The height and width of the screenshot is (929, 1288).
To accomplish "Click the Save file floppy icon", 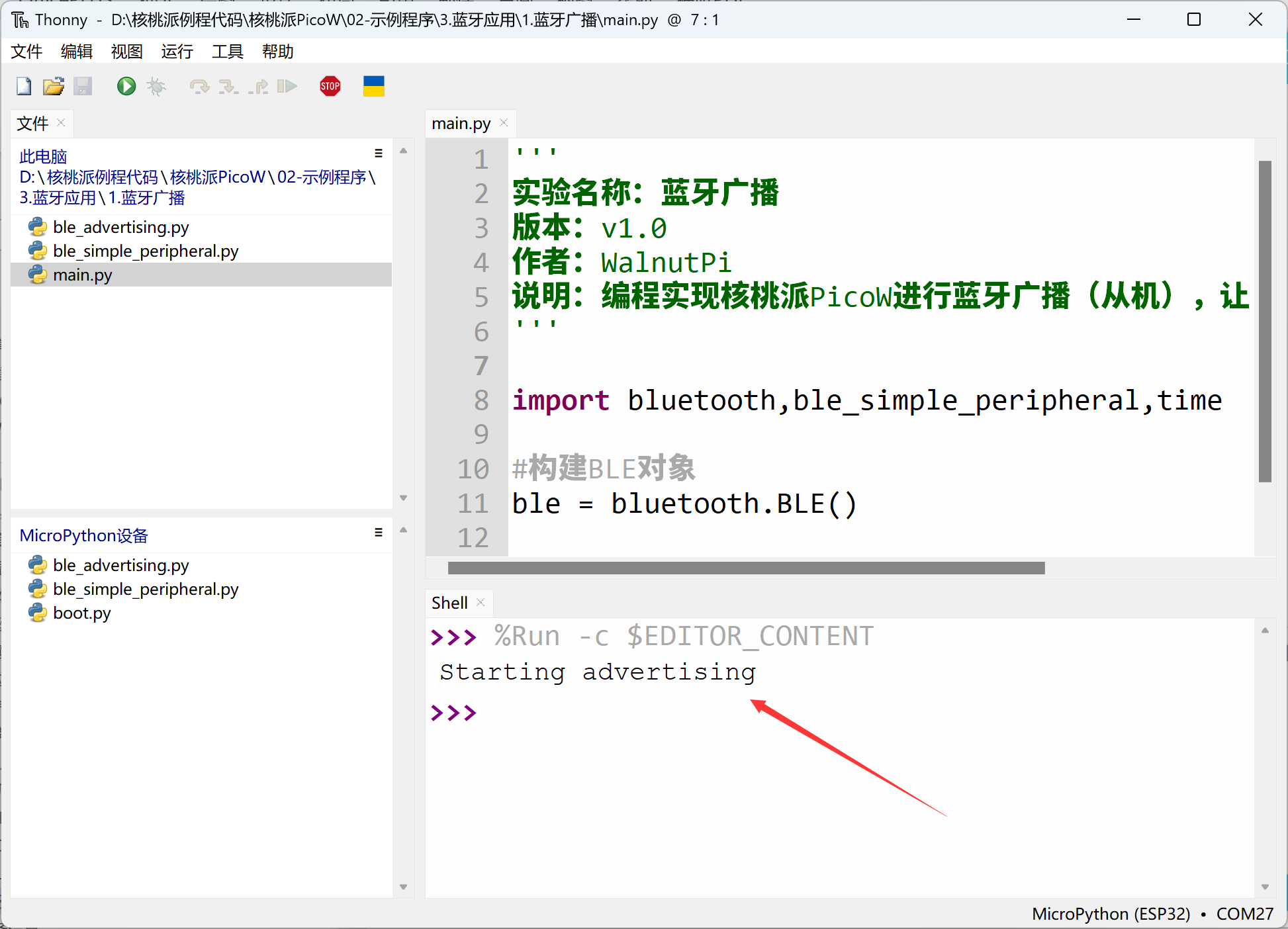I will (x=83, y=86).
